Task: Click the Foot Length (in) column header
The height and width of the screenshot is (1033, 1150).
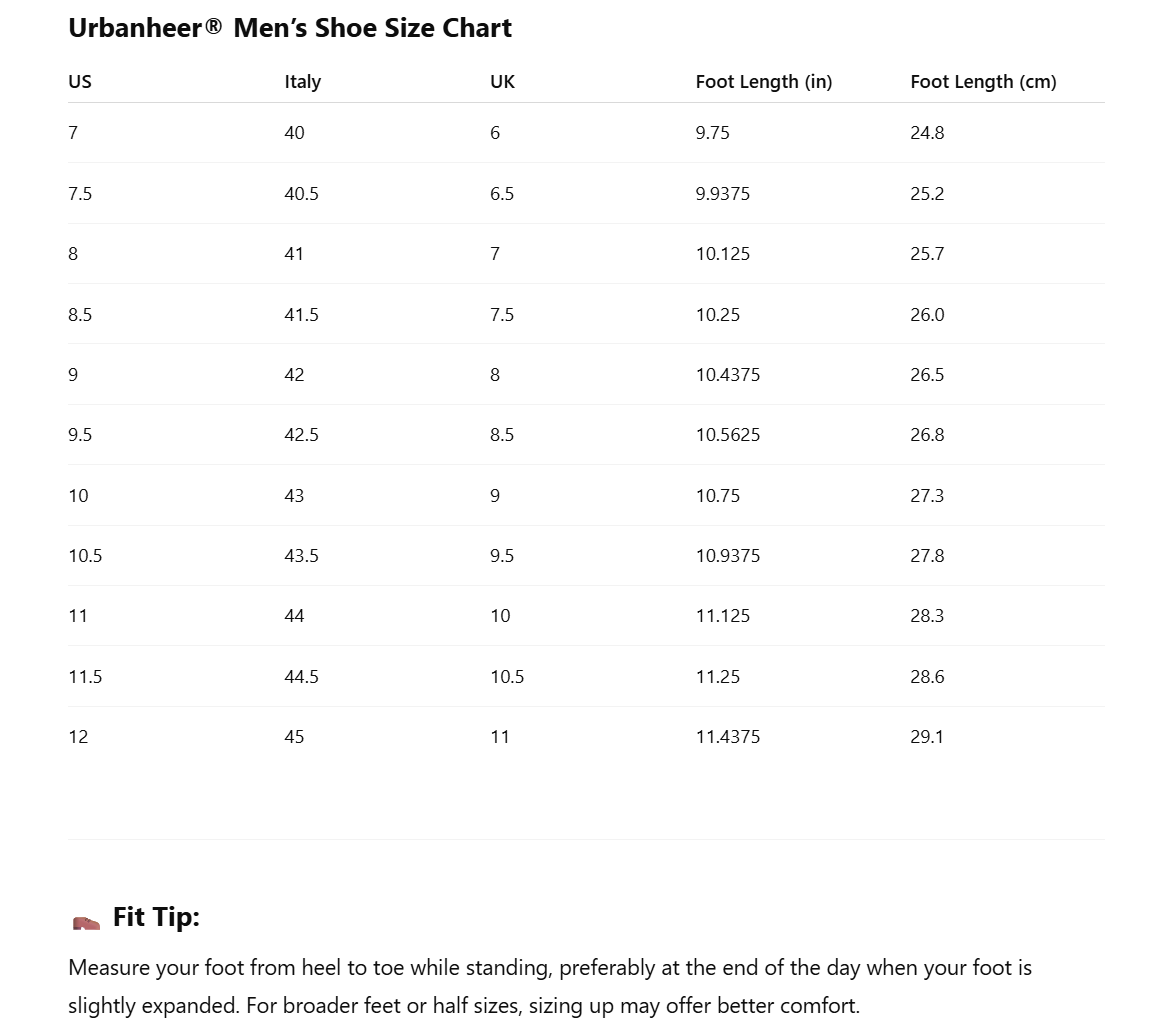Action: [x=763, y=82]
